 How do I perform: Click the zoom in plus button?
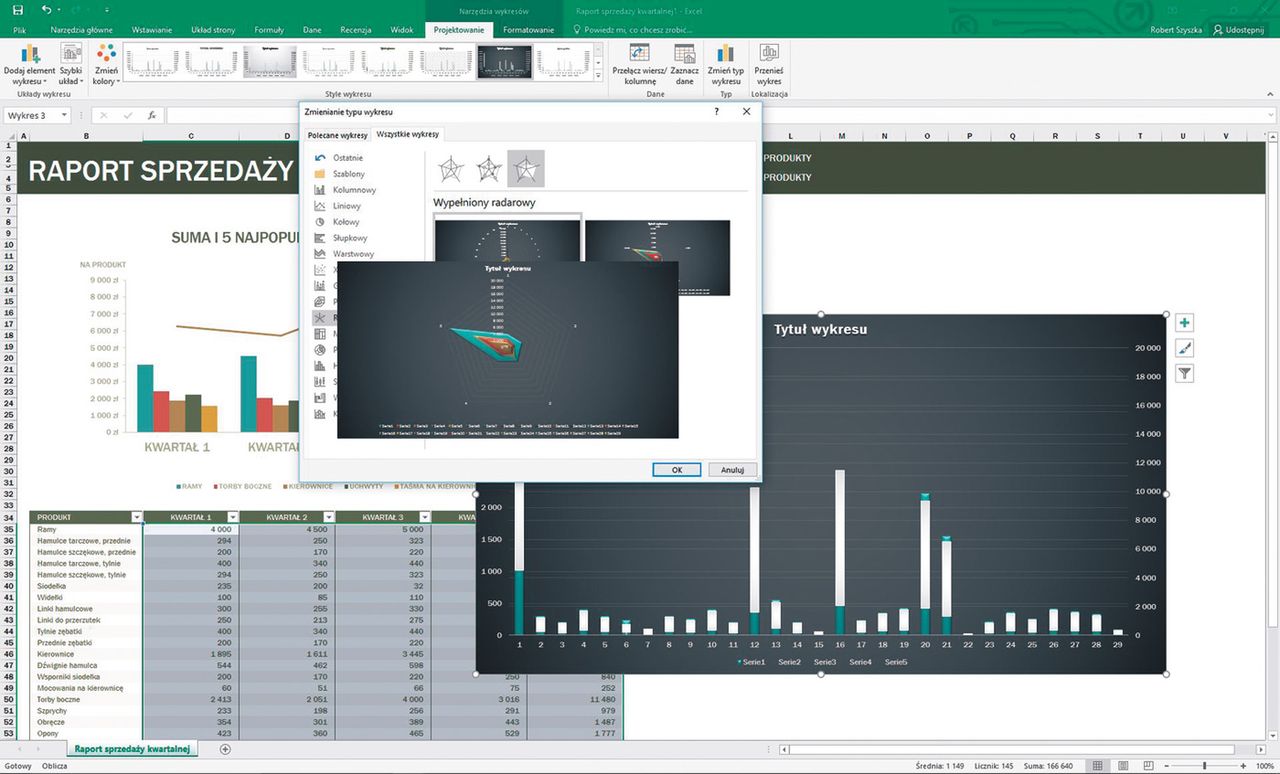point(1245,766)
